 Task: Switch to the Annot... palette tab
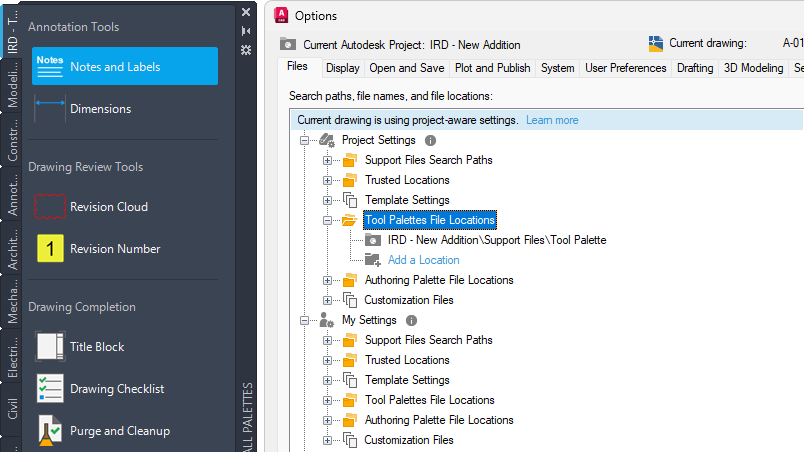[10, 195]
